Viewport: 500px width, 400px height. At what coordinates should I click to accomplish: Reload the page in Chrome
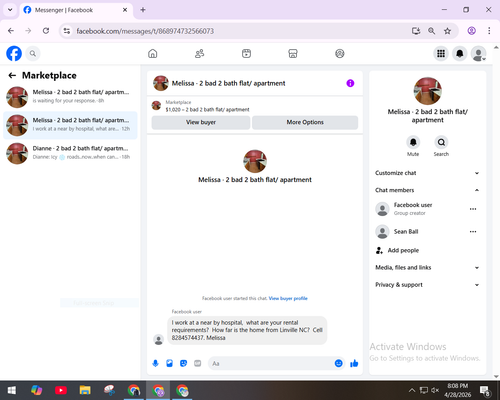(46, 31)
